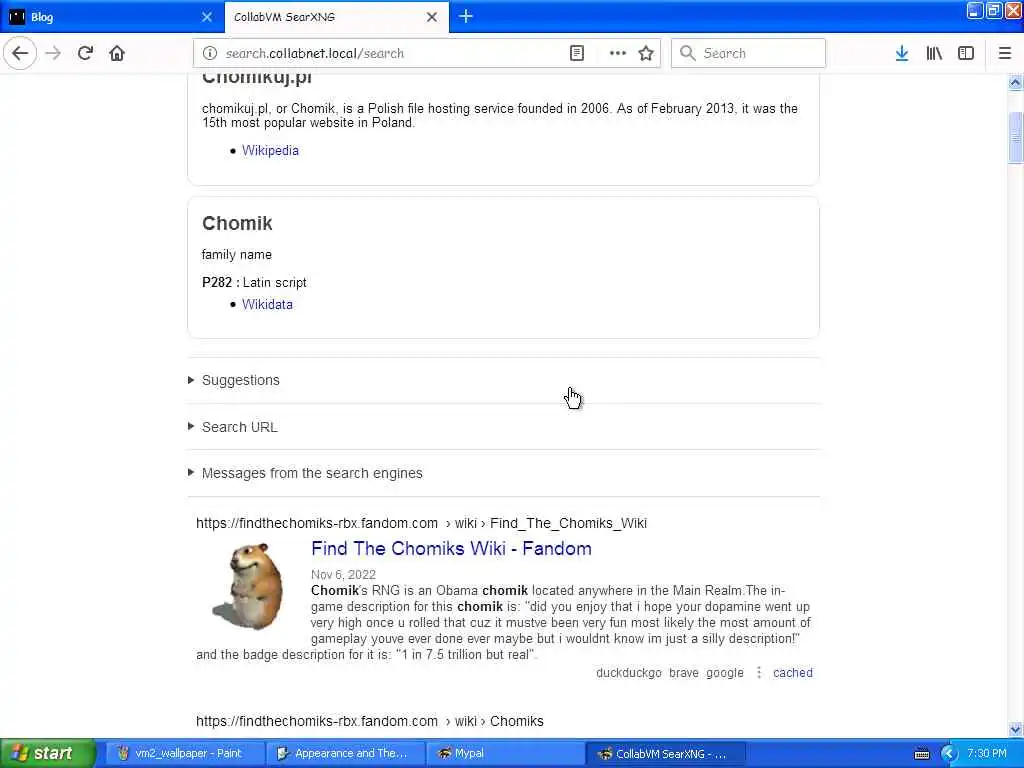Open the Wikipedia link for Chomikuj.pl
This screenshot has height=768, width=1024.
tap(270, 150)
